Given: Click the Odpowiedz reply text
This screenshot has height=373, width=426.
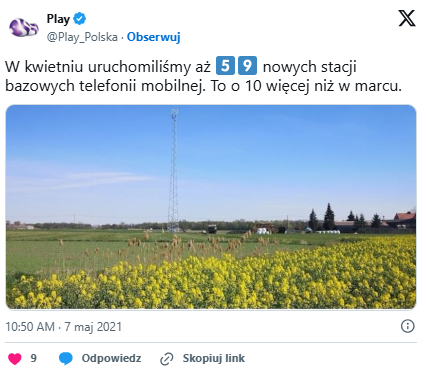Looking at the screenshot, I should pyautogui.click(x=111, y=358).
